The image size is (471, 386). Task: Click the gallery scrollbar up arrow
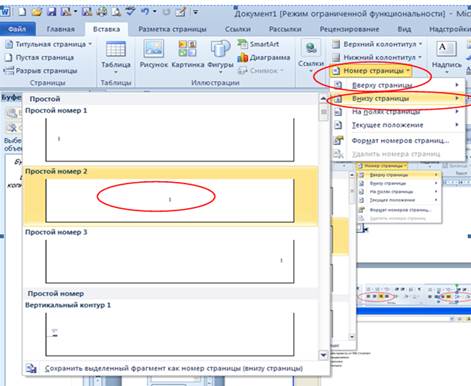pyautogui.click(x=323, y=99)
